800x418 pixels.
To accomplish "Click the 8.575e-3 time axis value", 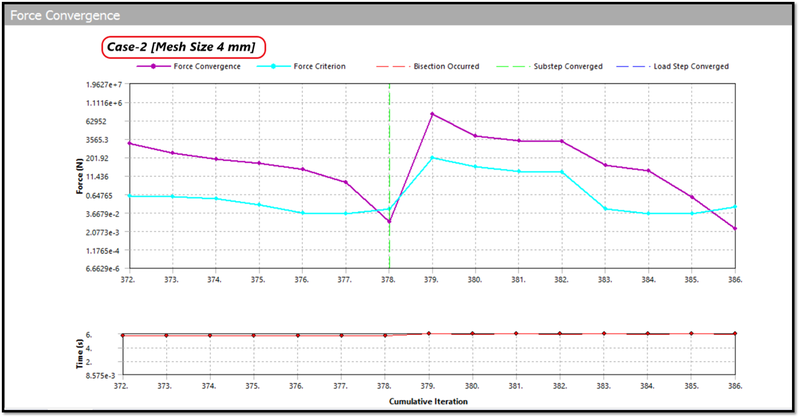I will coord(101,375).
